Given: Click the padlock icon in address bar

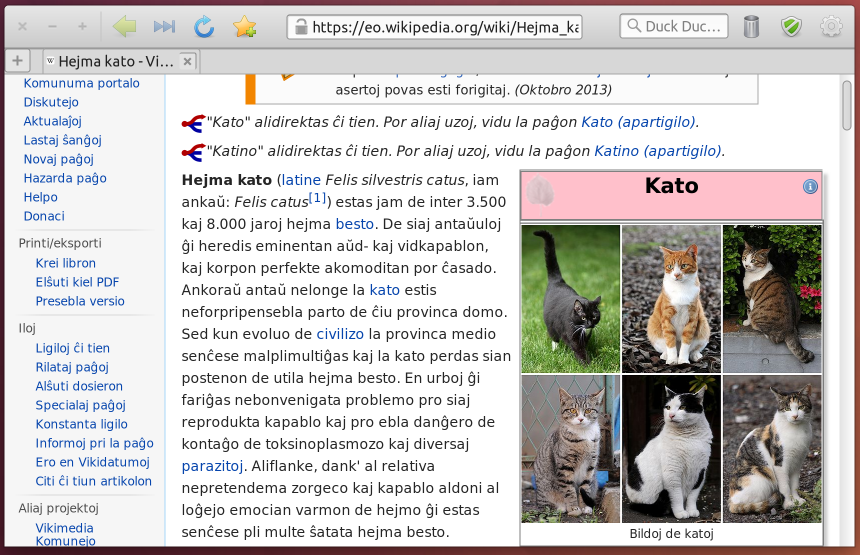Looking at the screenshot, I should [x=301, y=26].
